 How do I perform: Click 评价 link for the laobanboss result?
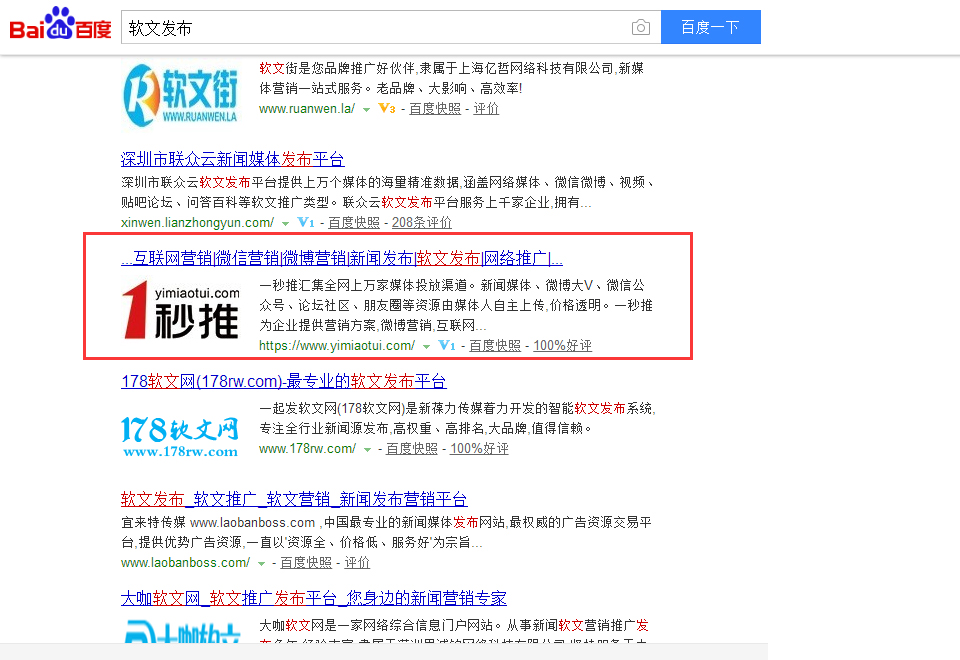tap(357, 563)
